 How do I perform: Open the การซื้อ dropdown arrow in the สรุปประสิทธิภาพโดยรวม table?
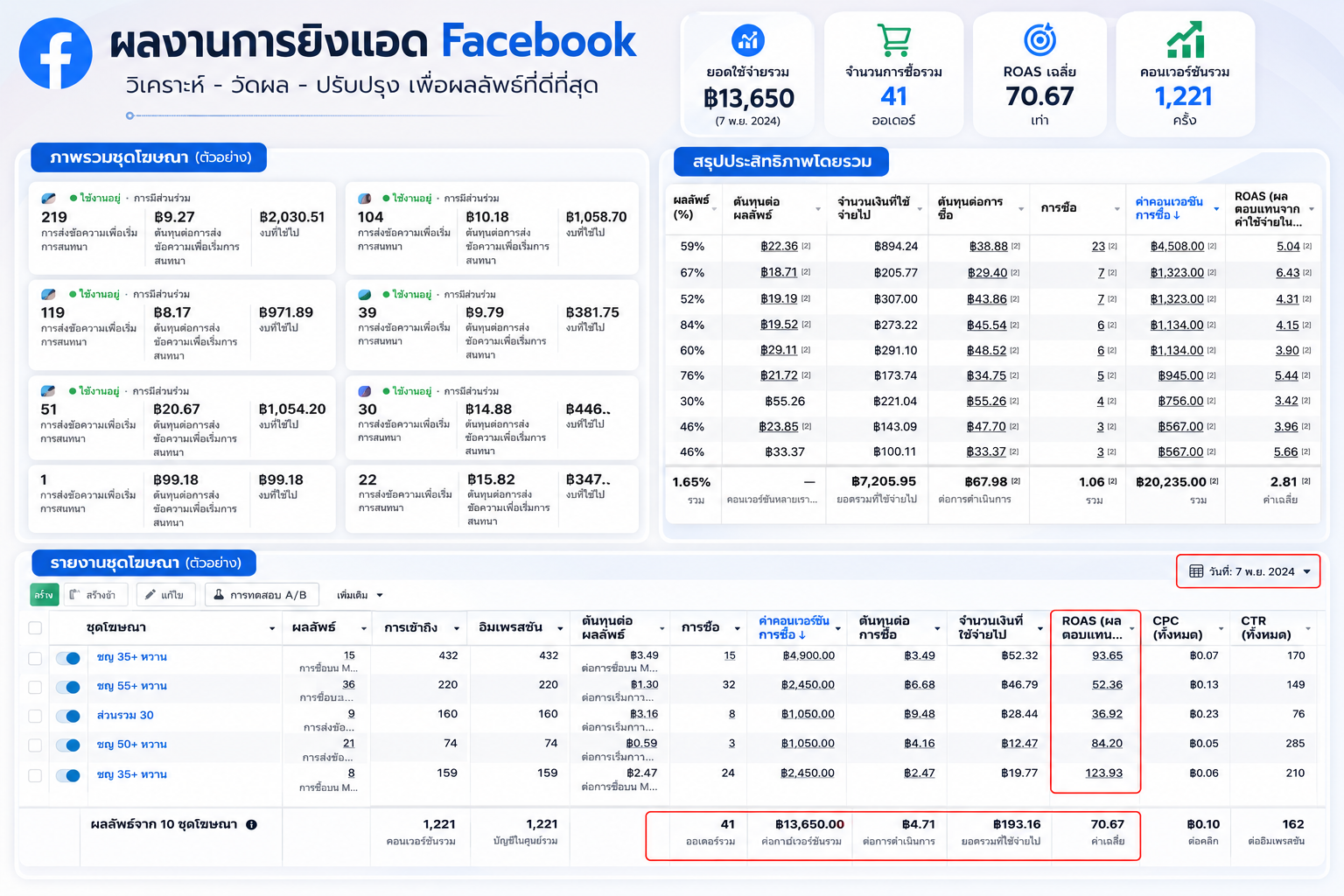coord(1116,209)
